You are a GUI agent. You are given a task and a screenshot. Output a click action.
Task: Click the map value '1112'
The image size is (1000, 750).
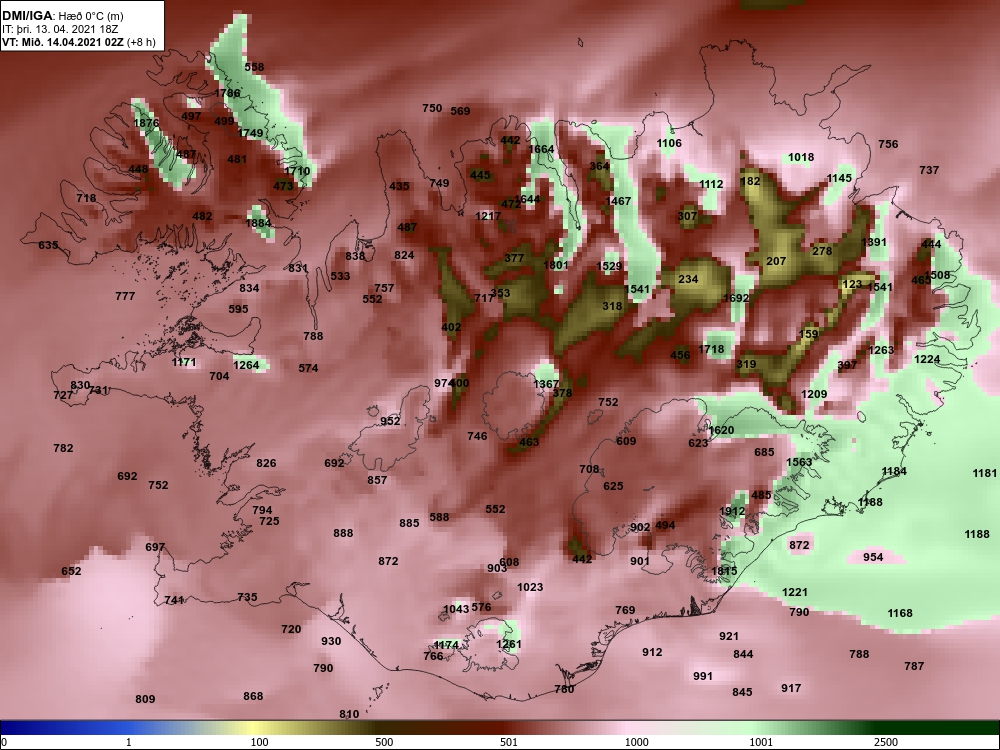tap(711, 184)
